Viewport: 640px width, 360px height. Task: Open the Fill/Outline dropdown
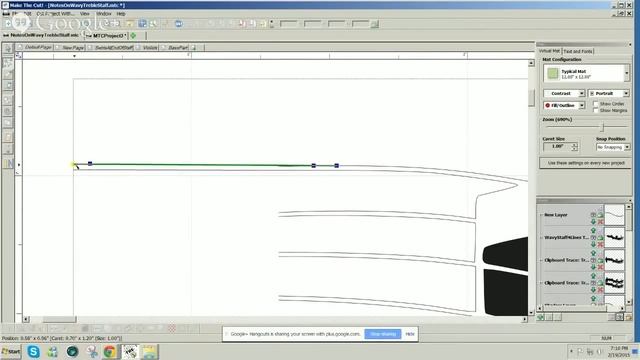tap(564, 105)
